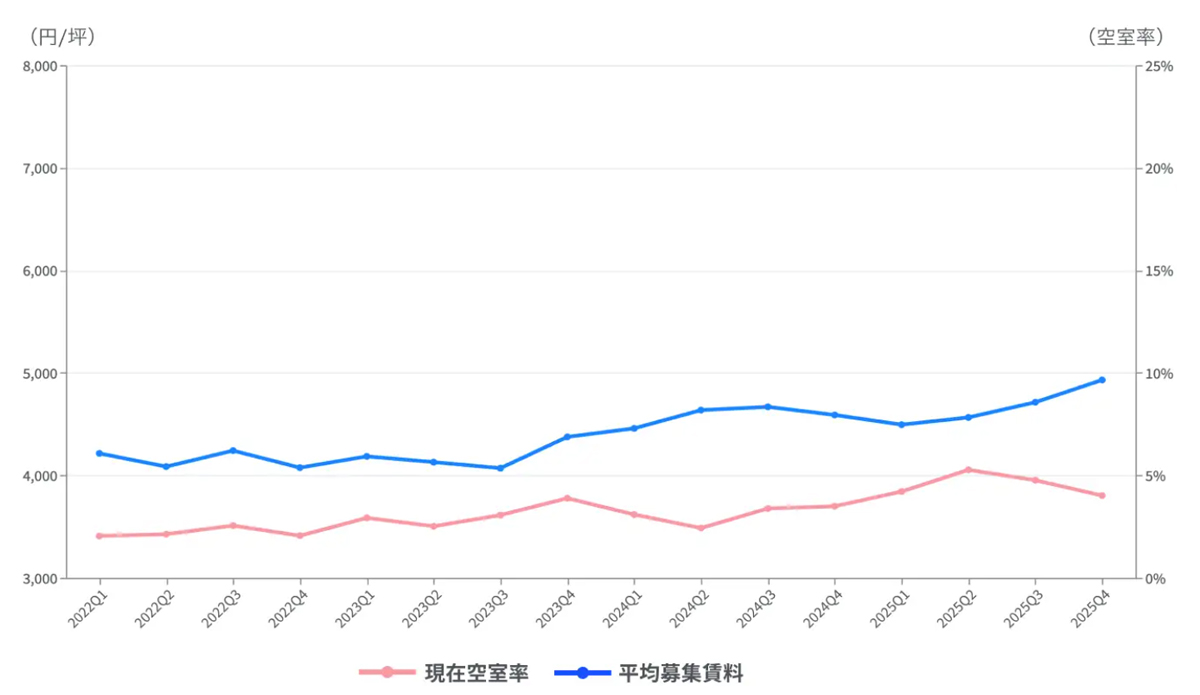This screenshot has height=695, width=1200.
Task: Click the 2022Q3 x-axis label
Action: coord(219,608)
